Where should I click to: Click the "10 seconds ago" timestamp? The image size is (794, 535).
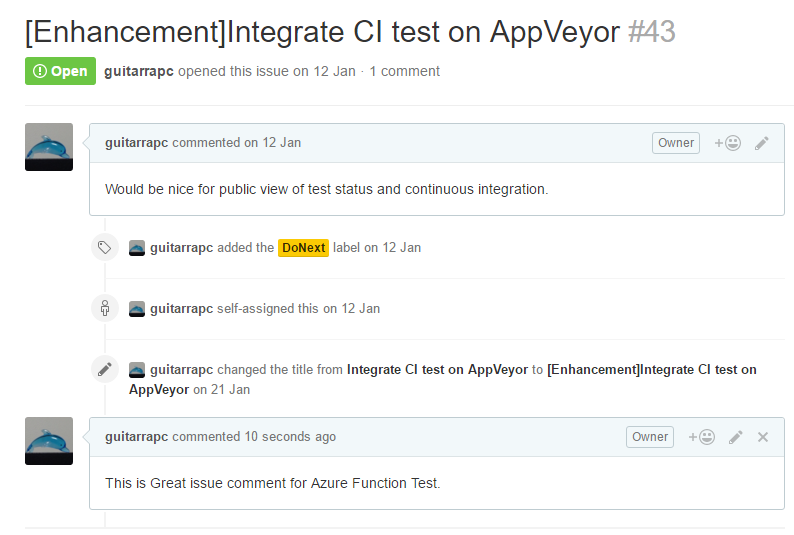click(x=290, y=437)
